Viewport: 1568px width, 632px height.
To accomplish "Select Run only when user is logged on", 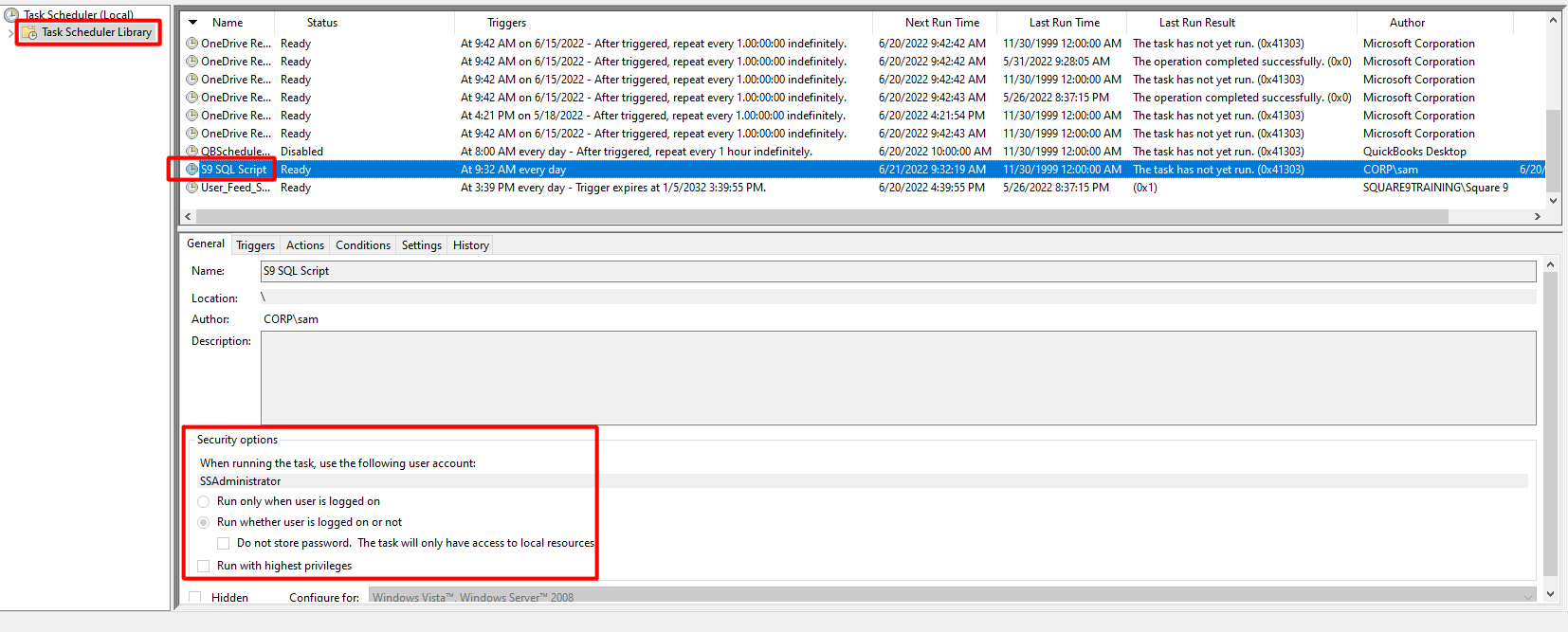I will pyautogui.click(x=204, y=501).
